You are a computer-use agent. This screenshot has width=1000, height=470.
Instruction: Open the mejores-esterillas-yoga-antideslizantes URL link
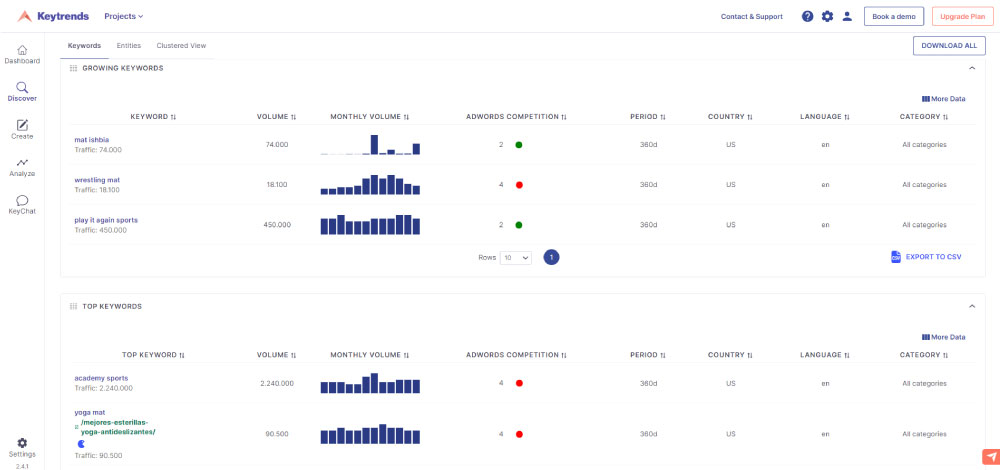point(118,427)
